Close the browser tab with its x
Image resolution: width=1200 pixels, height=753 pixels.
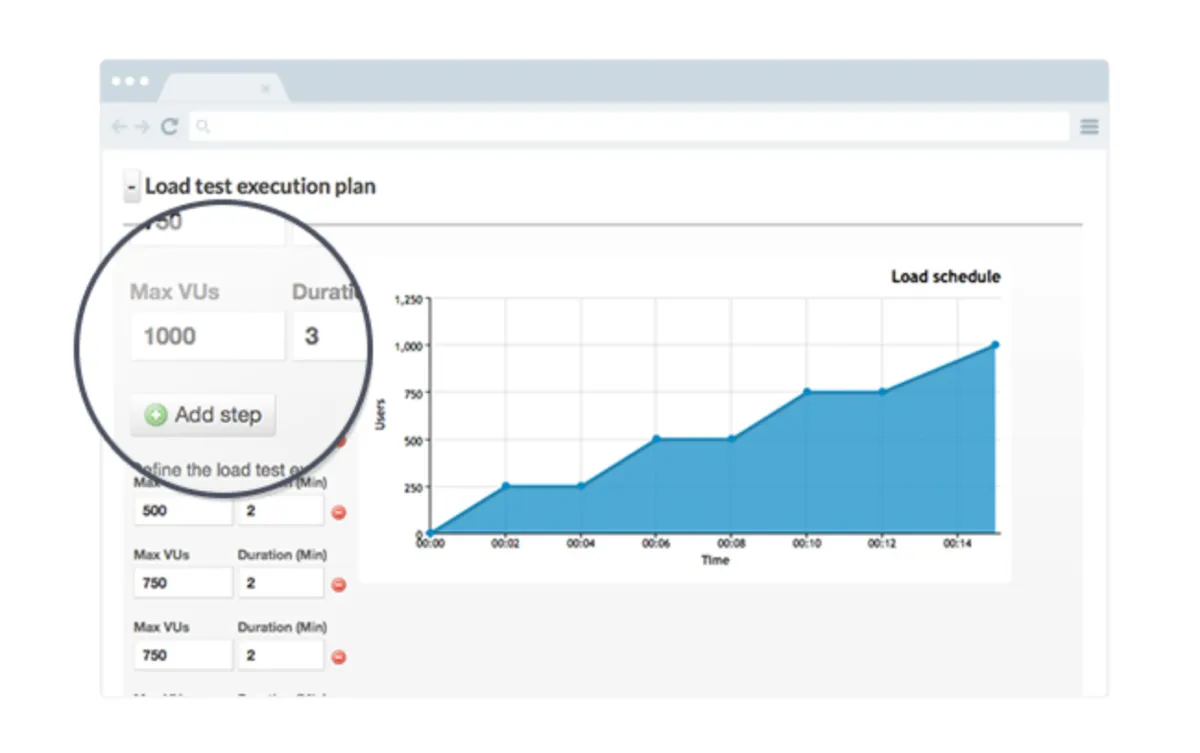[265, 89]
